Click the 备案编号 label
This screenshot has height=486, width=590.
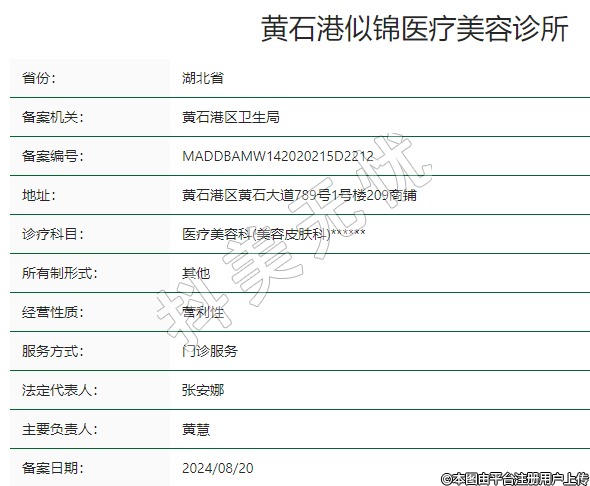[53, 156]
